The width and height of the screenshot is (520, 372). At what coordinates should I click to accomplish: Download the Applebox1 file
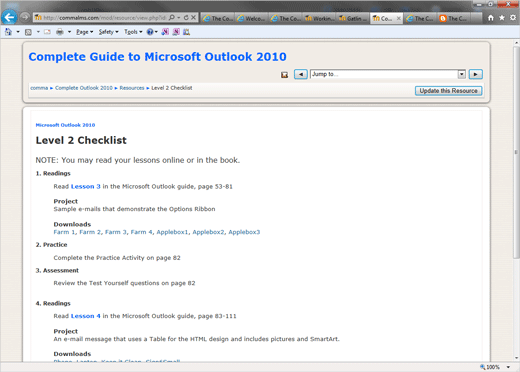pyautogui.click(x=172, y=232)
